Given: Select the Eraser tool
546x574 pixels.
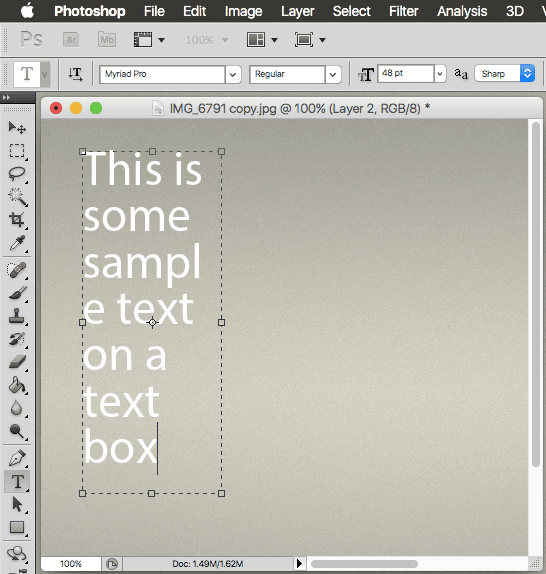Looking at the screenshot, I should pyautogui.click(x=17, y=362).
